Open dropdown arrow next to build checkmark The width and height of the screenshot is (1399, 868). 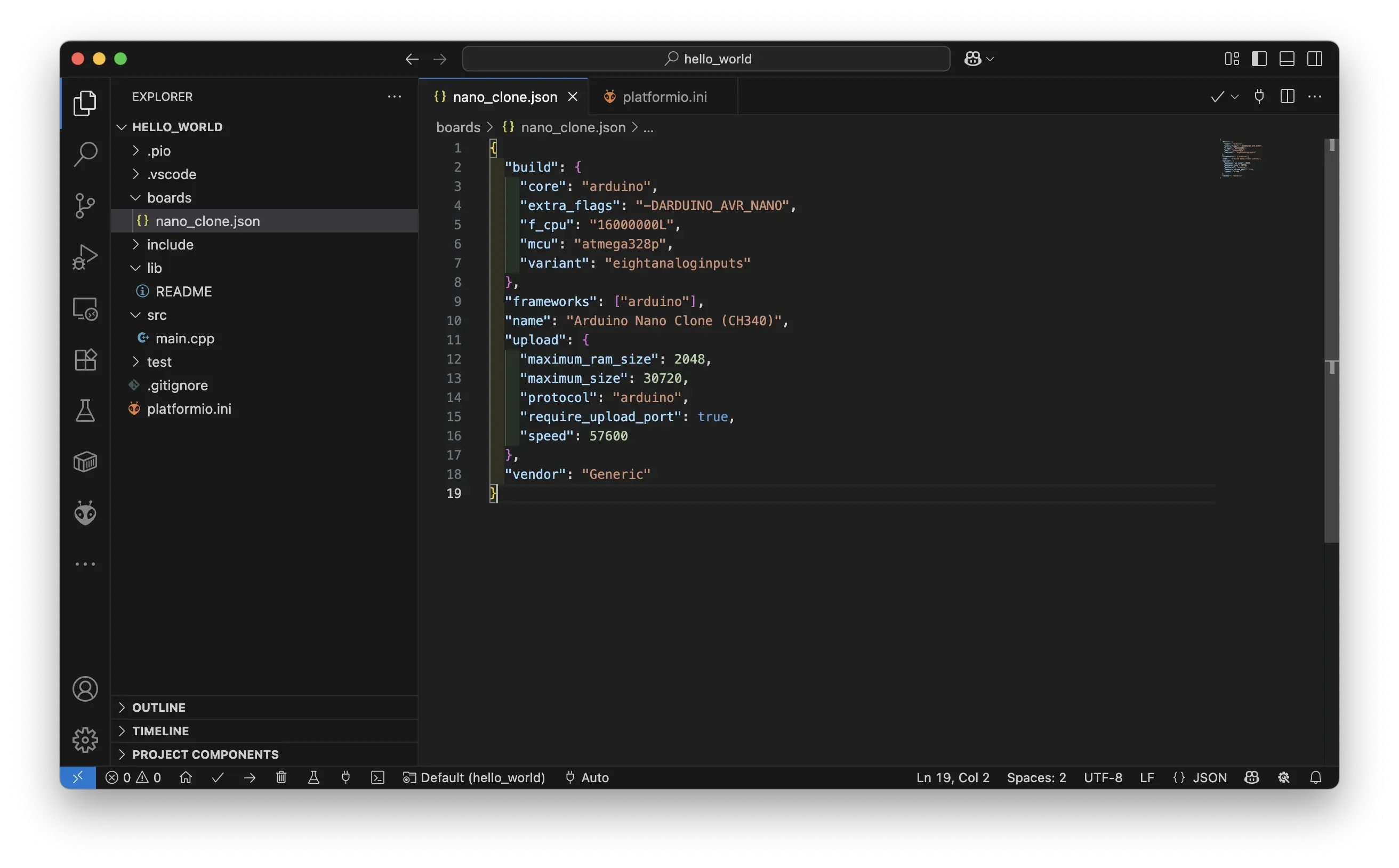[x=1235, y=97]
